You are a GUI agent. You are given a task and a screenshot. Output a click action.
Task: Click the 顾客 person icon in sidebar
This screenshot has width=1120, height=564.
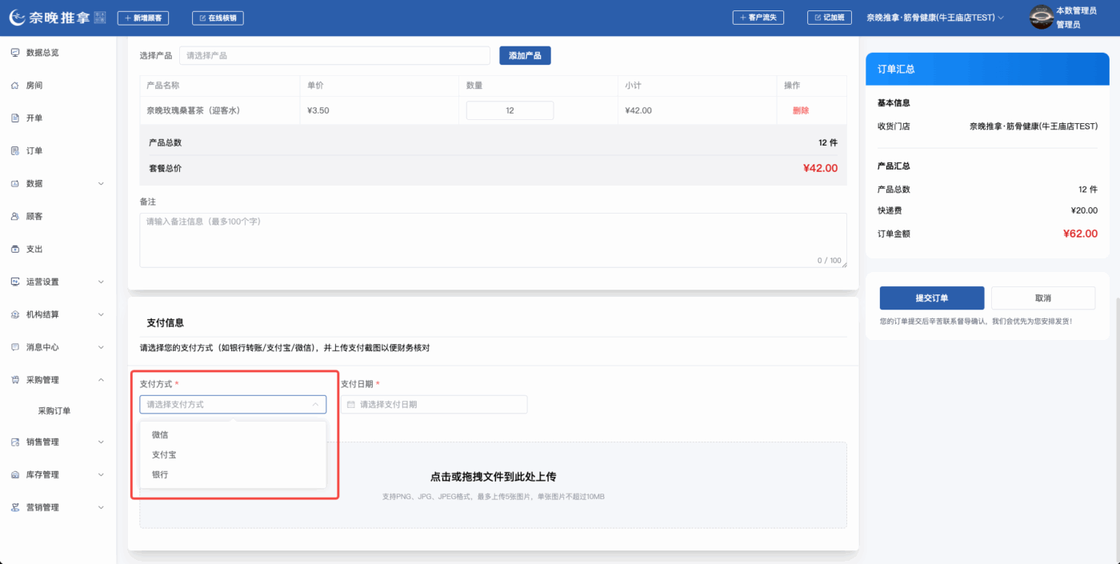pos(15,216)
